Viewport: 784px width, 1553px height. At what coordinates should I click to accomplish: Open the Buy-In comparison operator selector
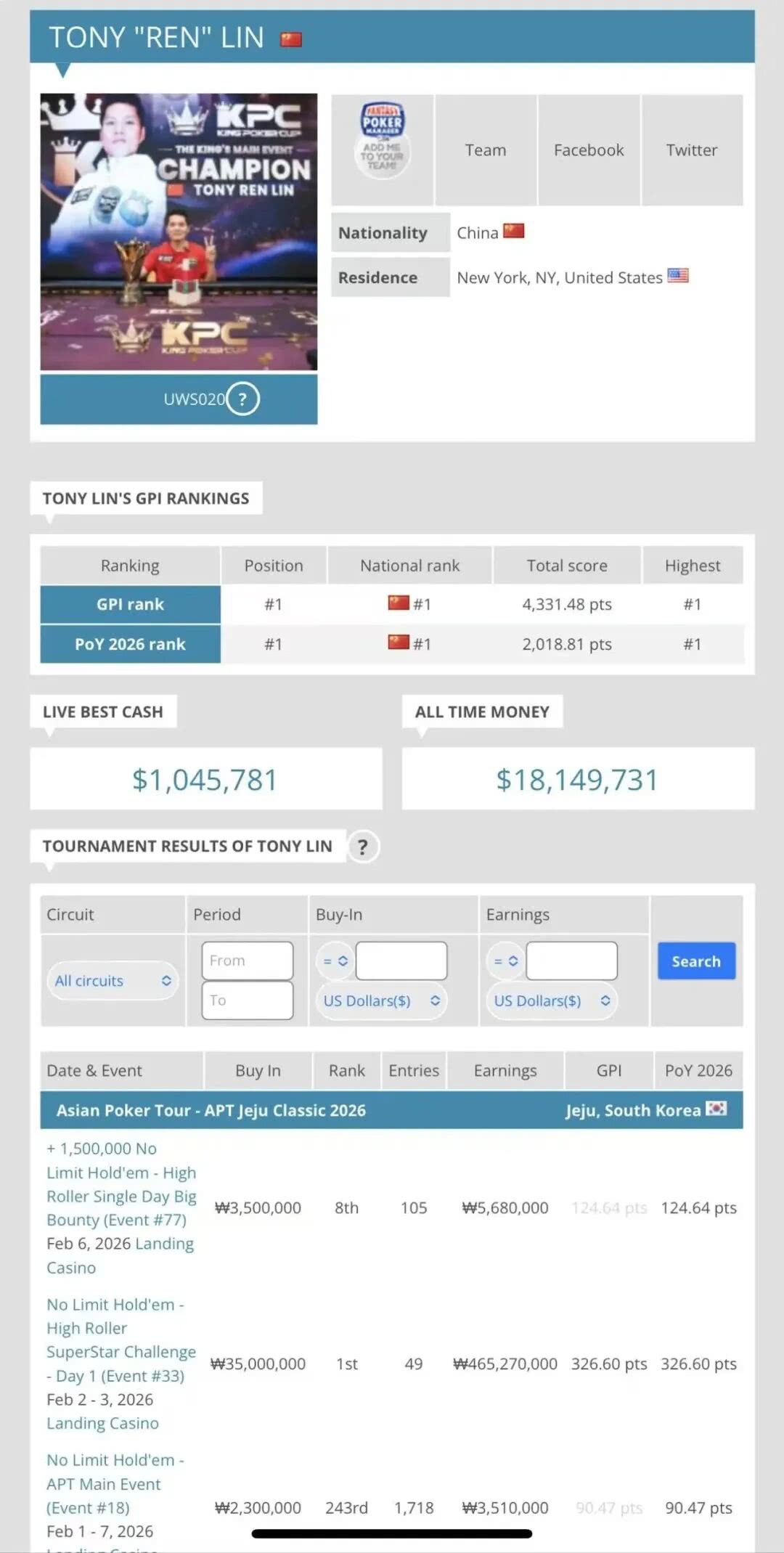[x=335, y=961]
